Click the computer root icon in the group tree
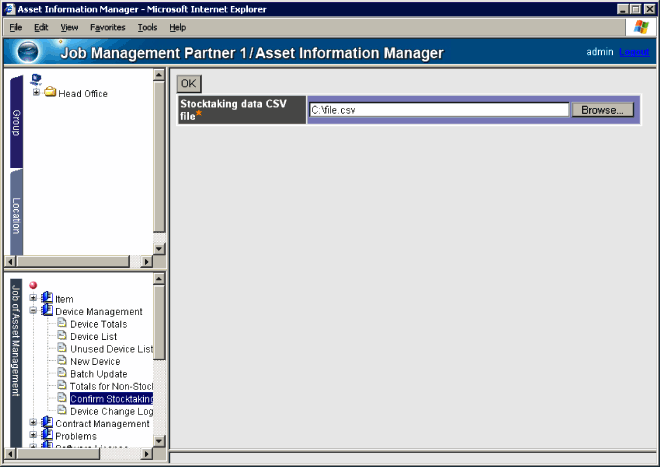Screen dimensions: 660x467 pyautogui.click(x=36, y=79)
